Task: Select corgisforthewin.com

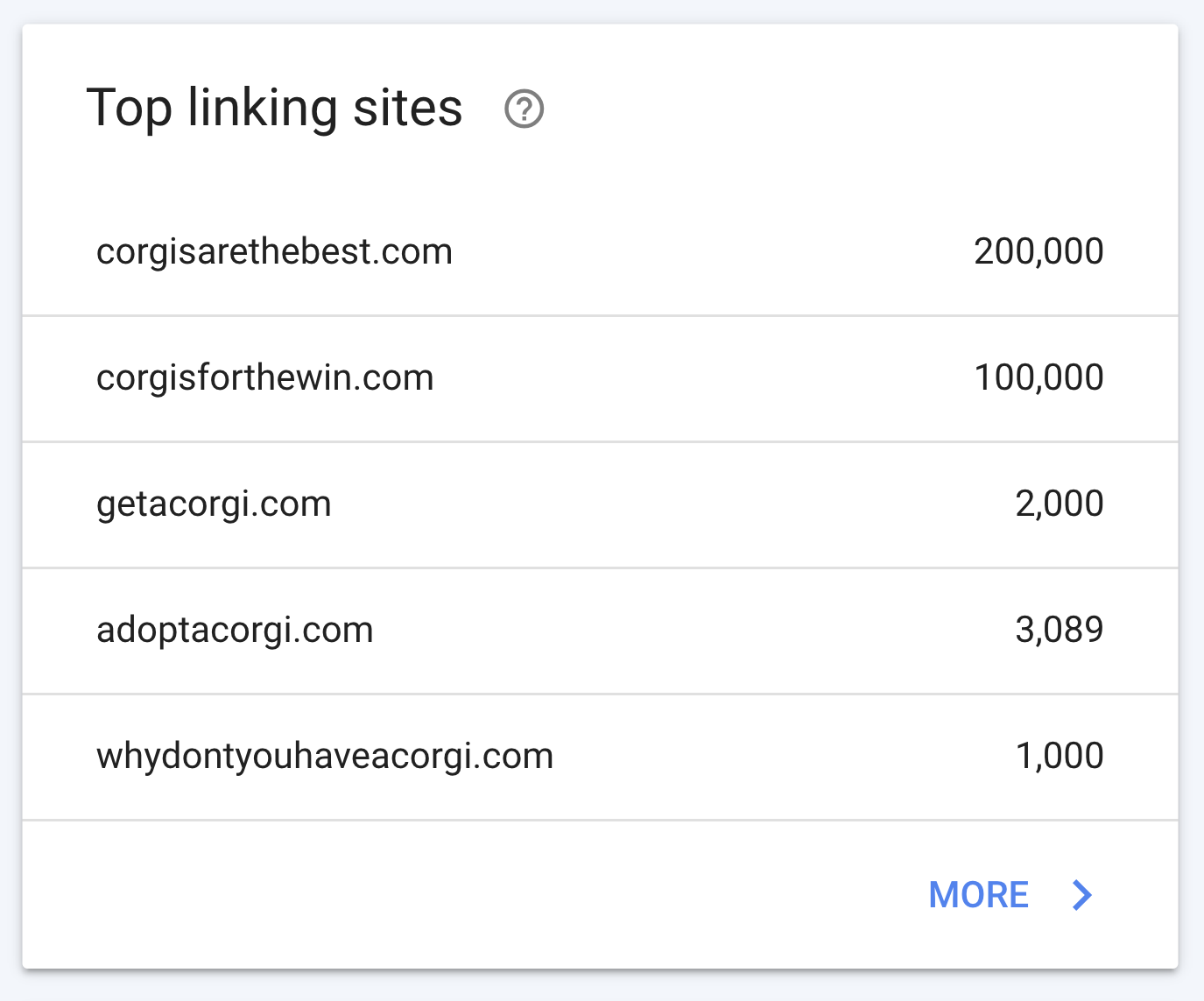Action: (264, 377)
